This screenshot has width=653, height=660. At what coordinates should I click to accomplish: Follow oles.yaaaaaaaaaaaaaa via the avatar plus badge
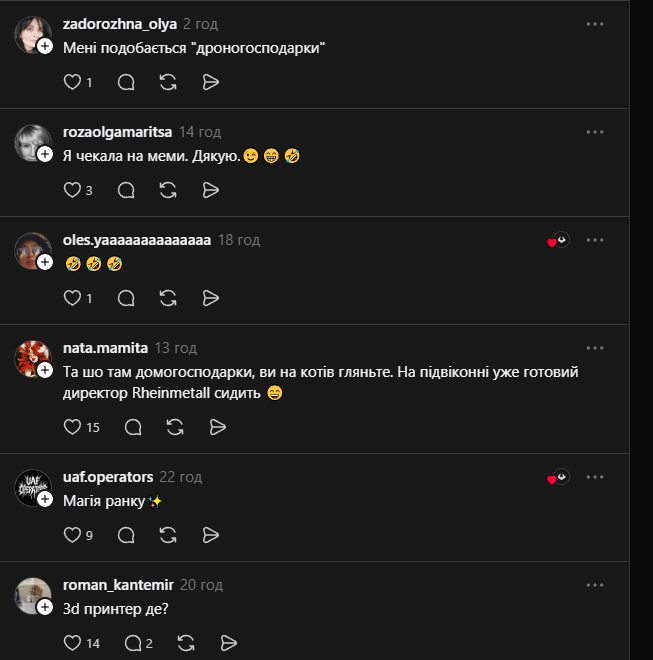[x=45, y=262]
